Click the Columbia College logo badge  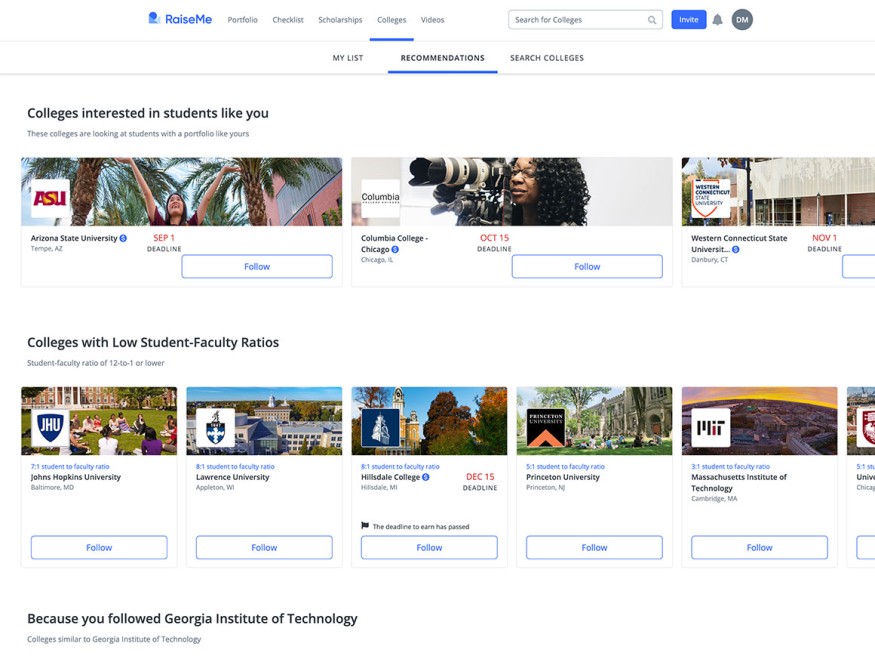(381, 198)
